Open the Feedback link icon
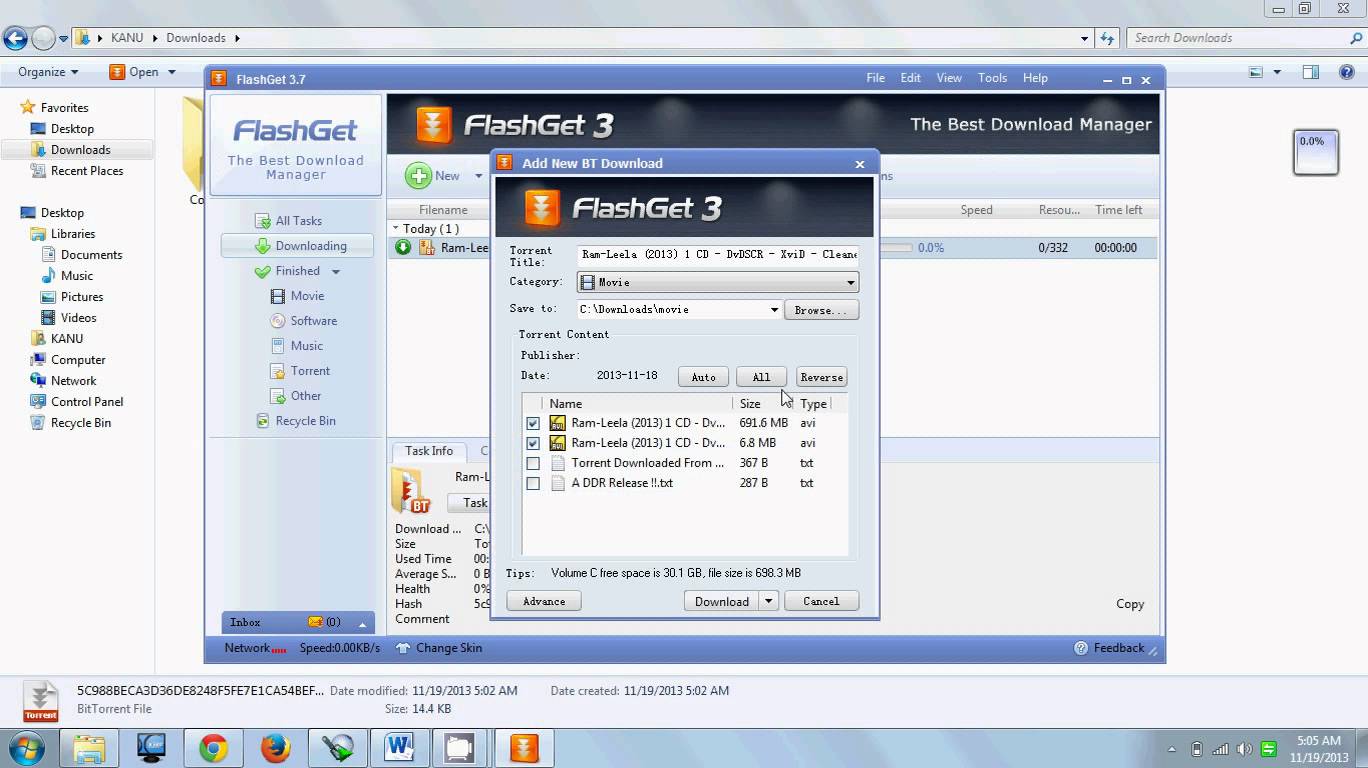 [1081, 648]
